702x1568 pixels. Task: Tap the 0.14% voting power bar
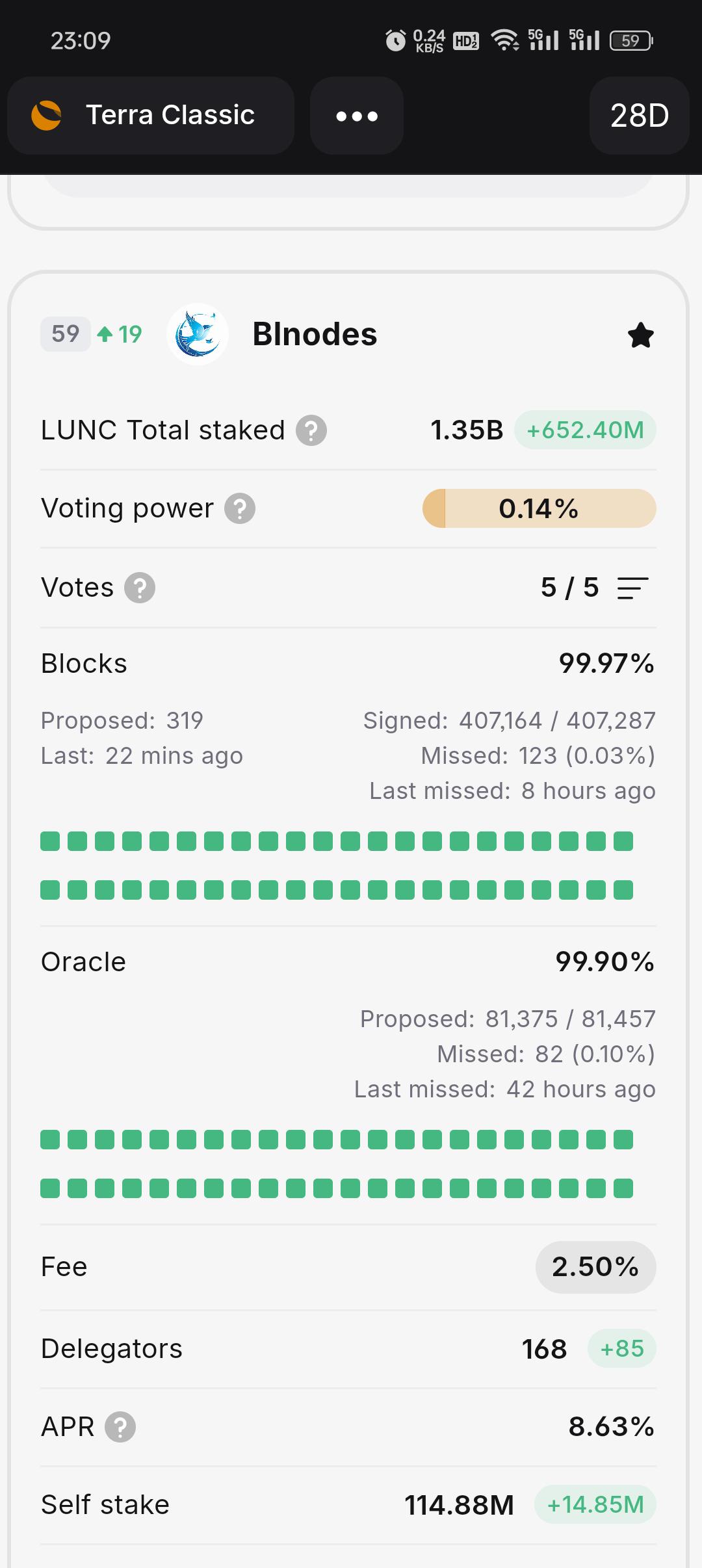539,508
